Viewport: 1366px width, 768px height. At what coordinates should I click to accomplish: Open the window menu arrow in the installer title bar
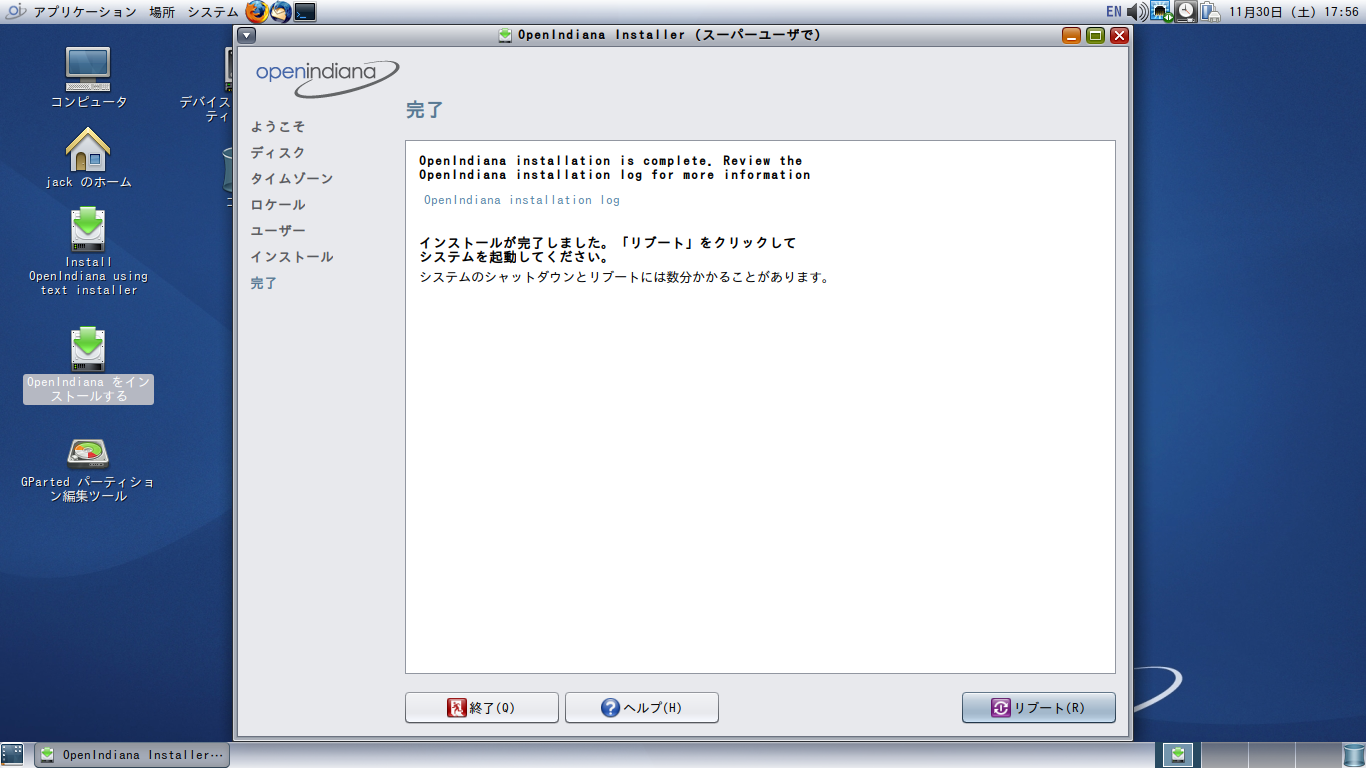[247, 35]
